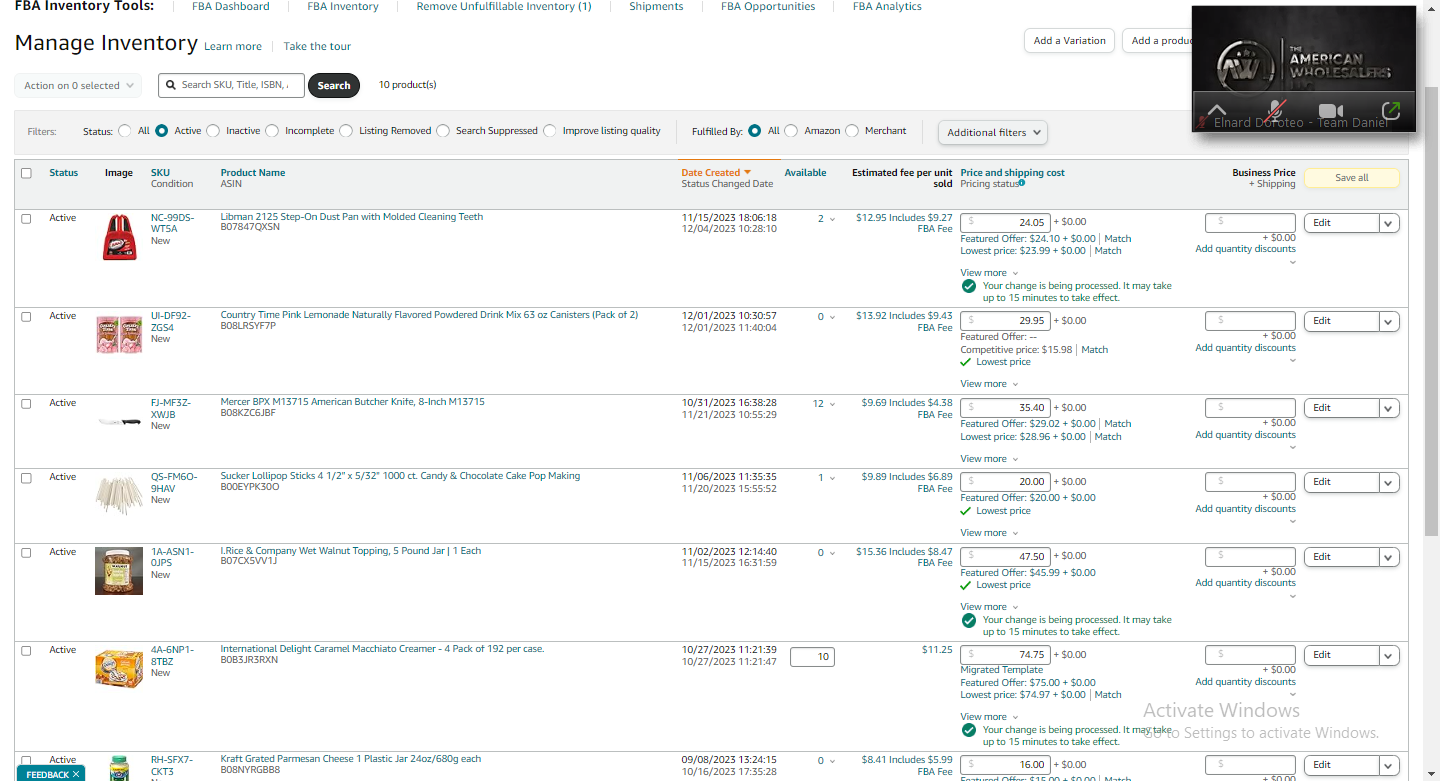Select Improve listing quality filter
Viewport: 1440px width, 781px height.
pos(549,131)
